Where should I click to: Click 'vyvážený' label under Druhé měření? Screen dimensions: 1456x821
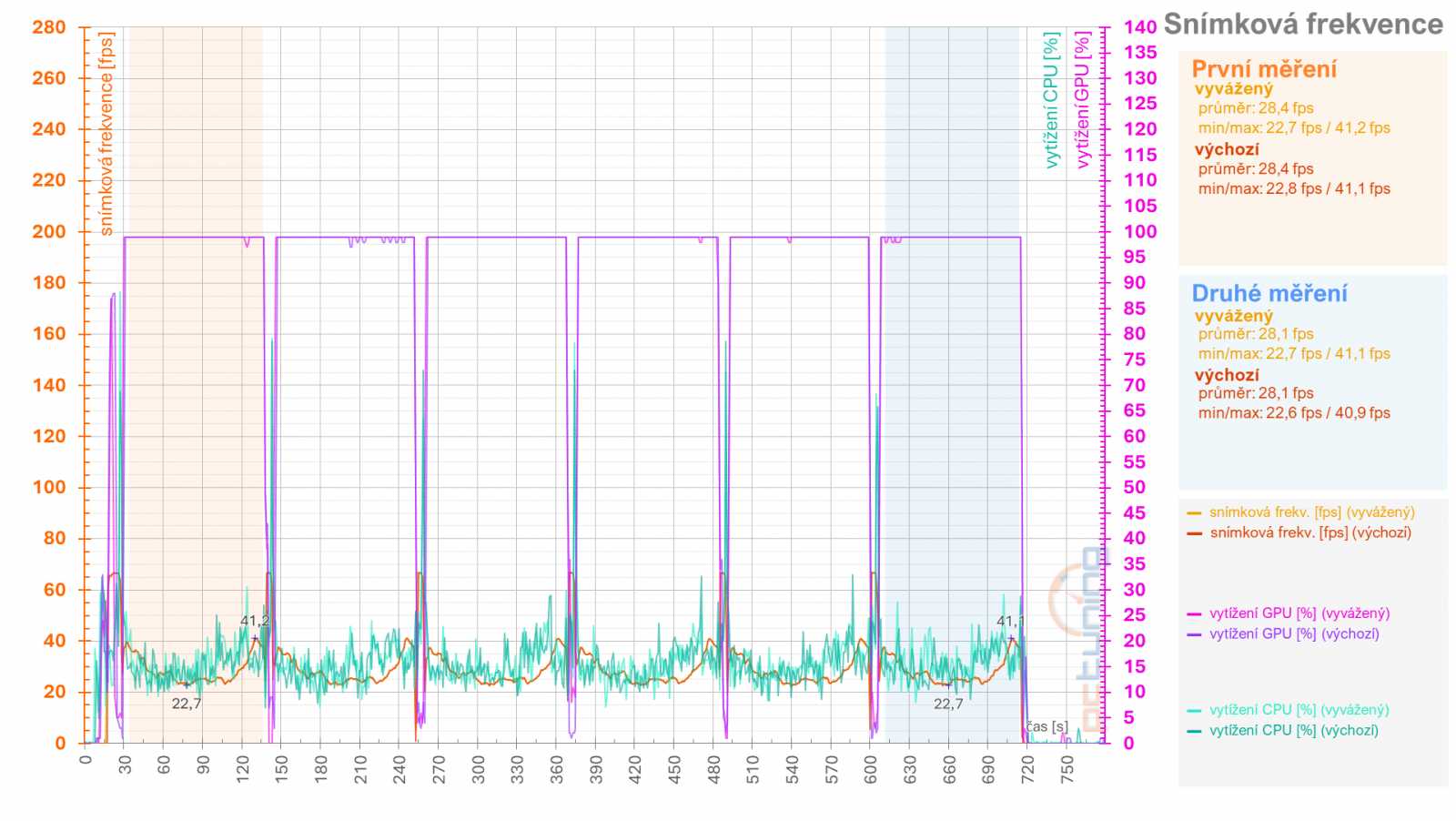1234,316
